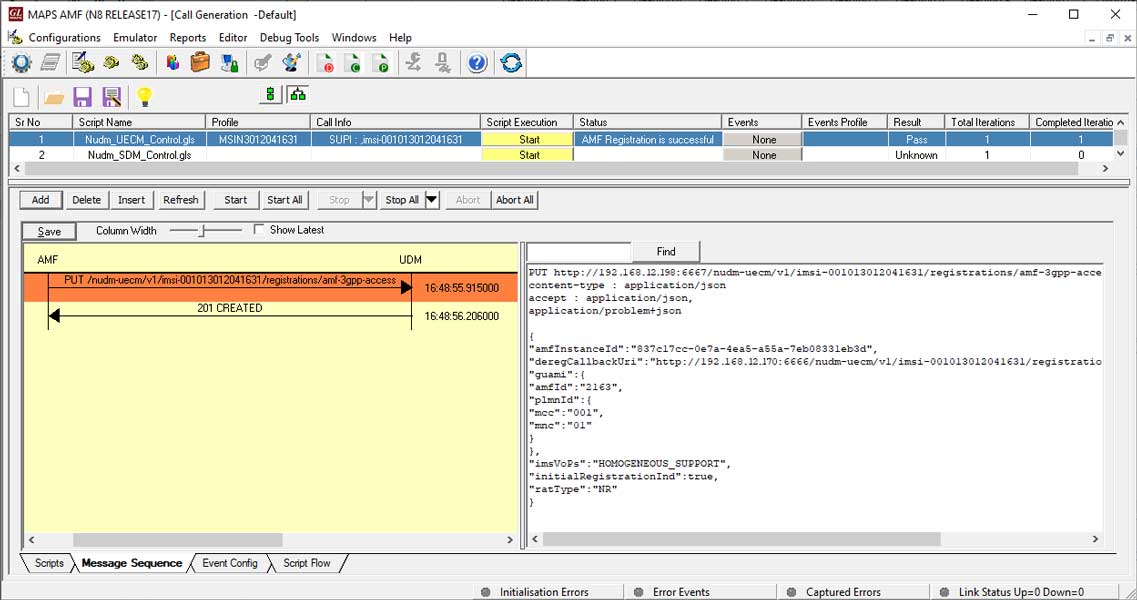Click the search text field beside Find
Image resolution: width=1137 pixels, height=600 pixels.
[x=579, y=251]
